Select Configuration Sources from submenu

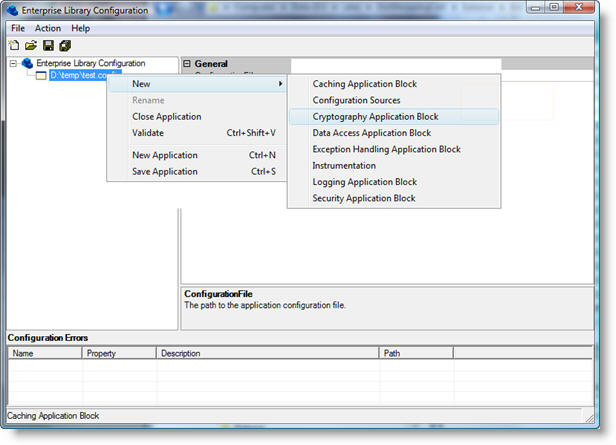tap(394, 100)
